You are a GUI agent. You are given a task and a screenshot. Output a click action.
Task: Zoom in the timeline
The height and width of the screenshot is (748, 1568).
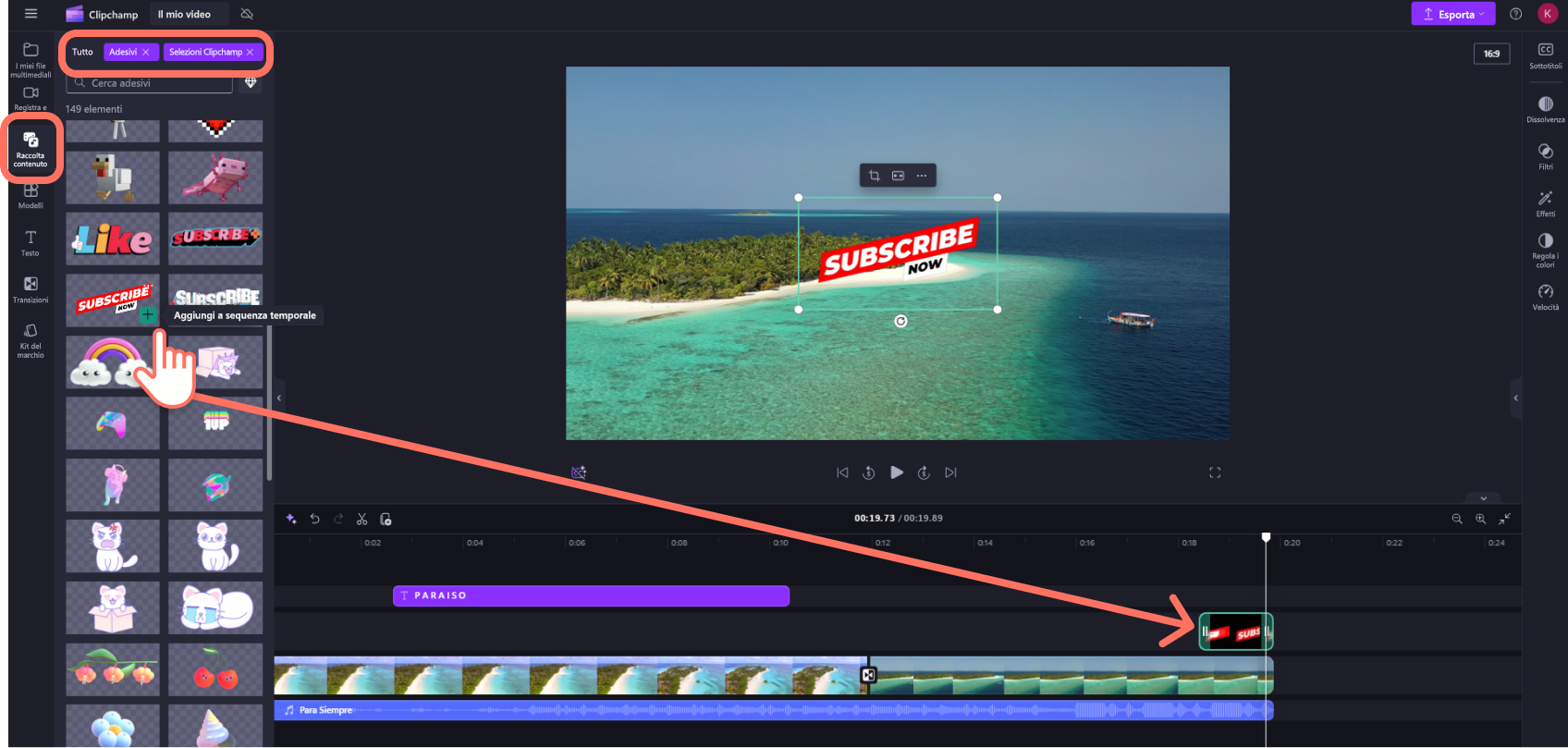point(1480,519)
